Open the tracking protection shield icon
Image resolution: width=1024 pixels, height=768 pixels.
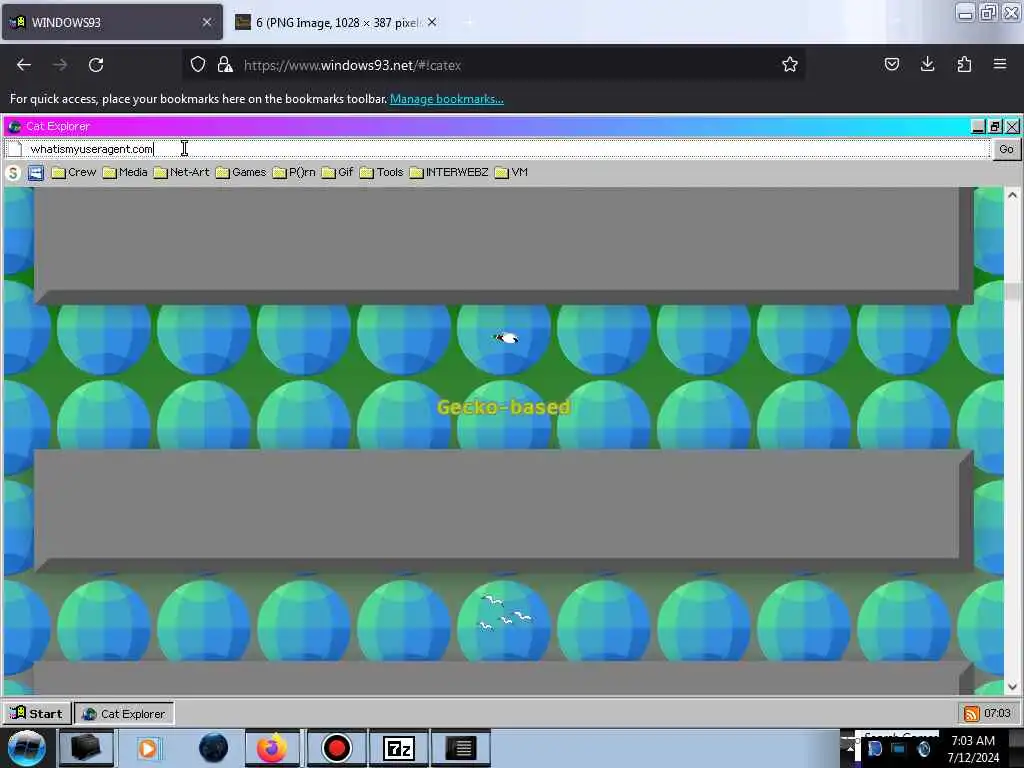[198, 64]
